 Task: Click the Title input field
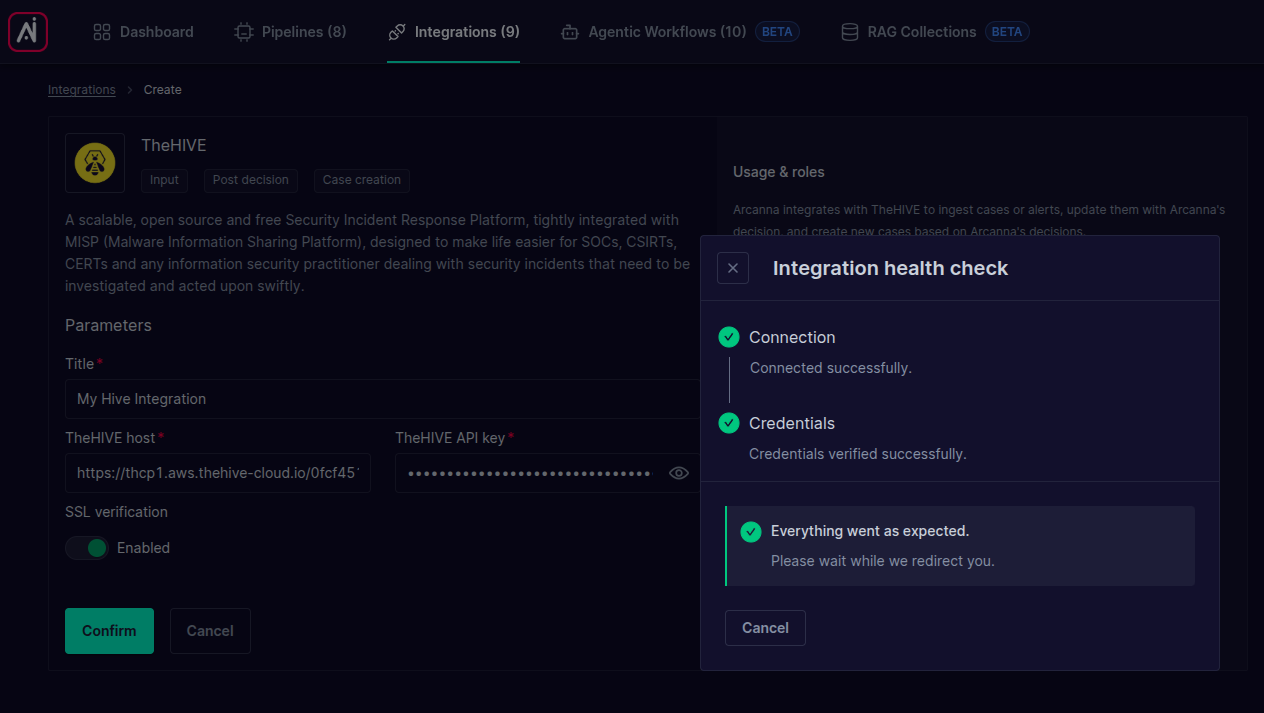click(x=382, y=399)
